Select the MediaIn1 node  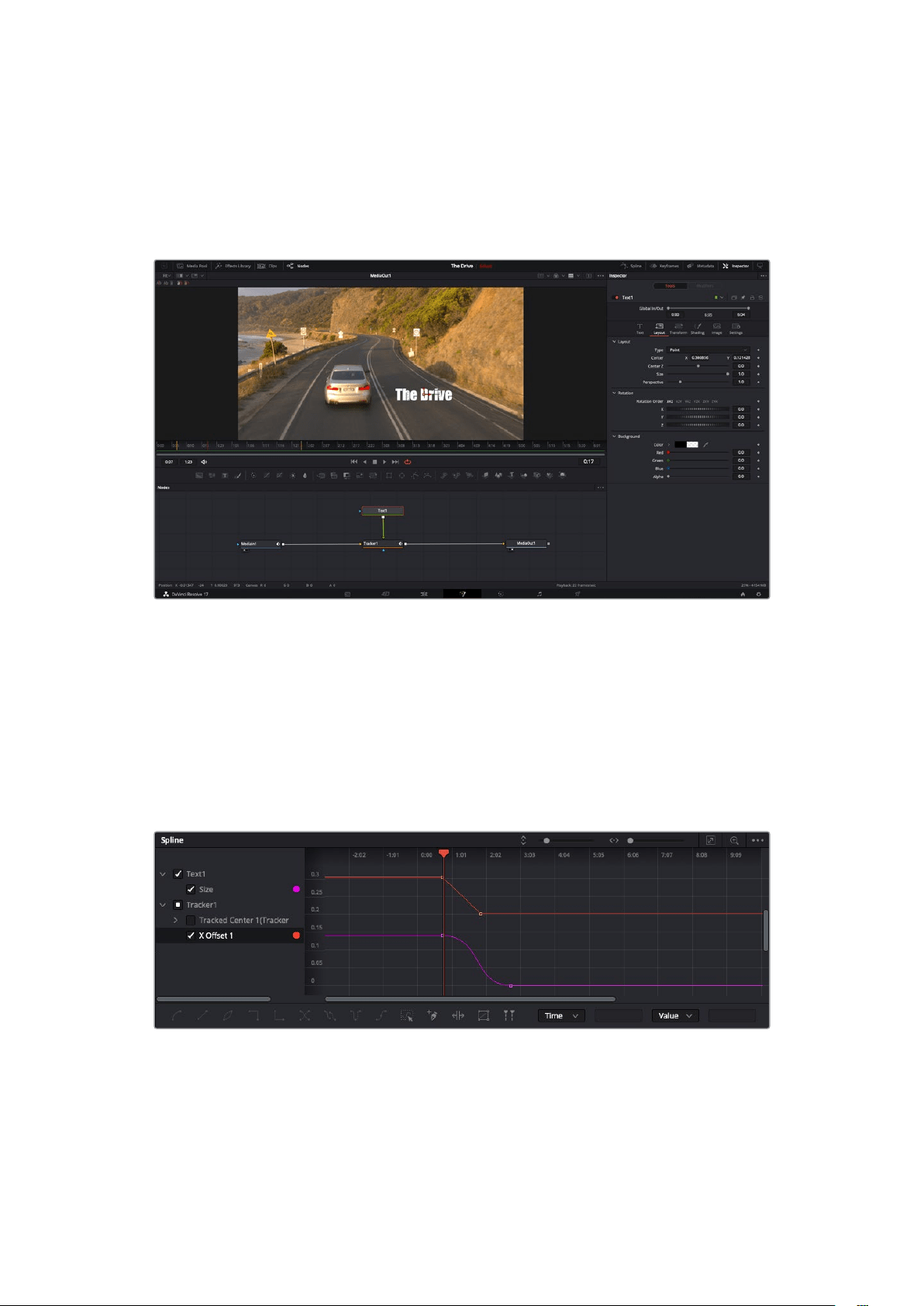[260, 543]
